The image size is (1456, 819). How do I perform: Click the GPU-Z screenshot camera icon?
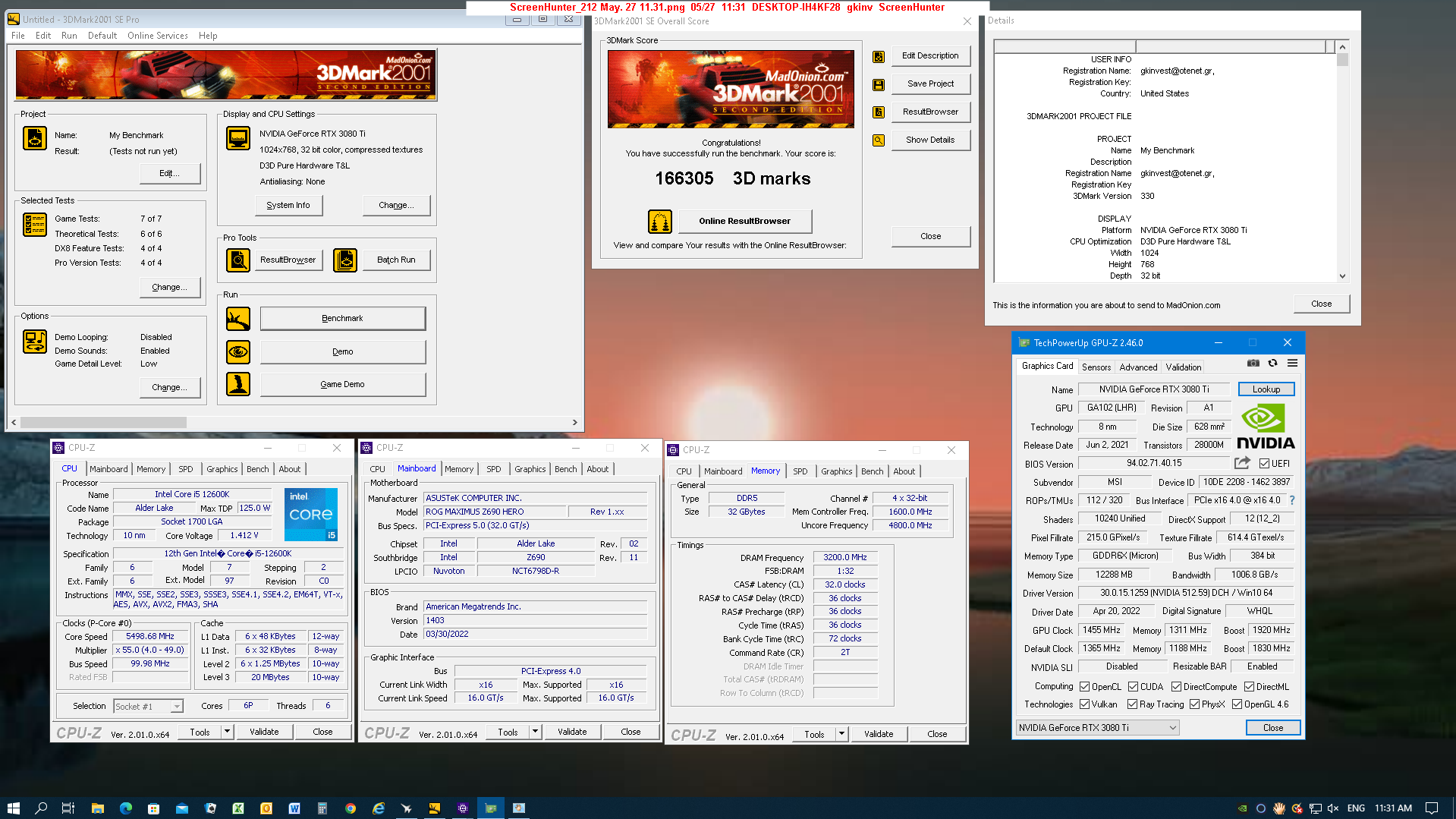(1253, 364)
